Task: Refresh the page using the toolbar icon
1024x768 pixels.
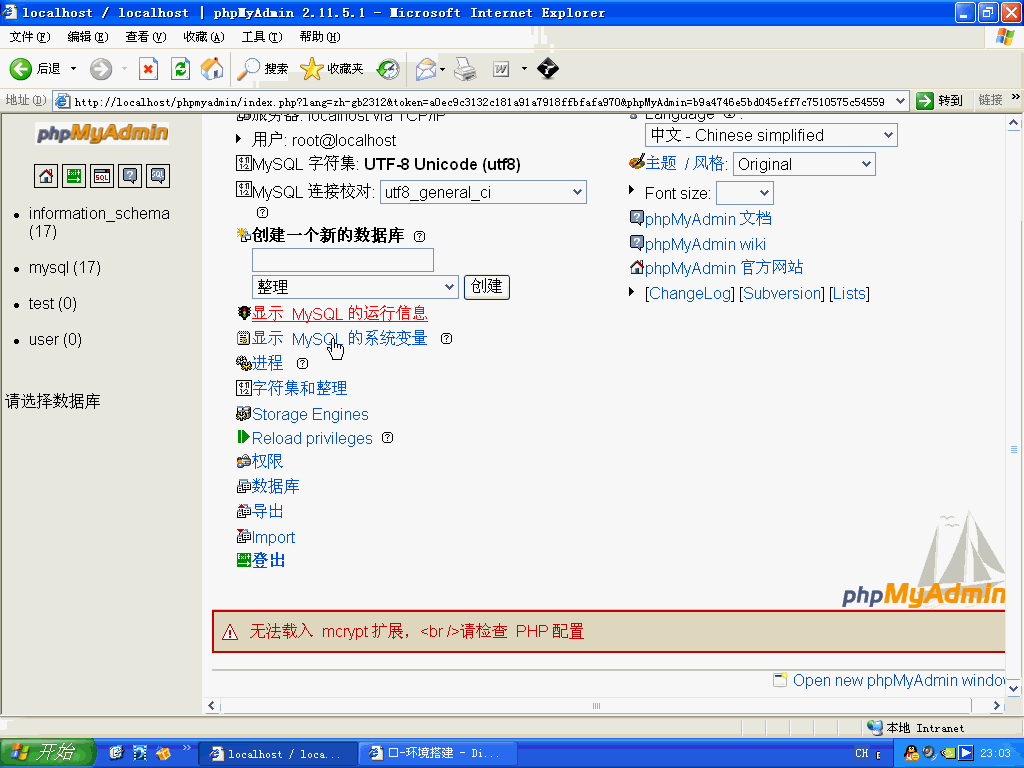Action: pos(180,69)
